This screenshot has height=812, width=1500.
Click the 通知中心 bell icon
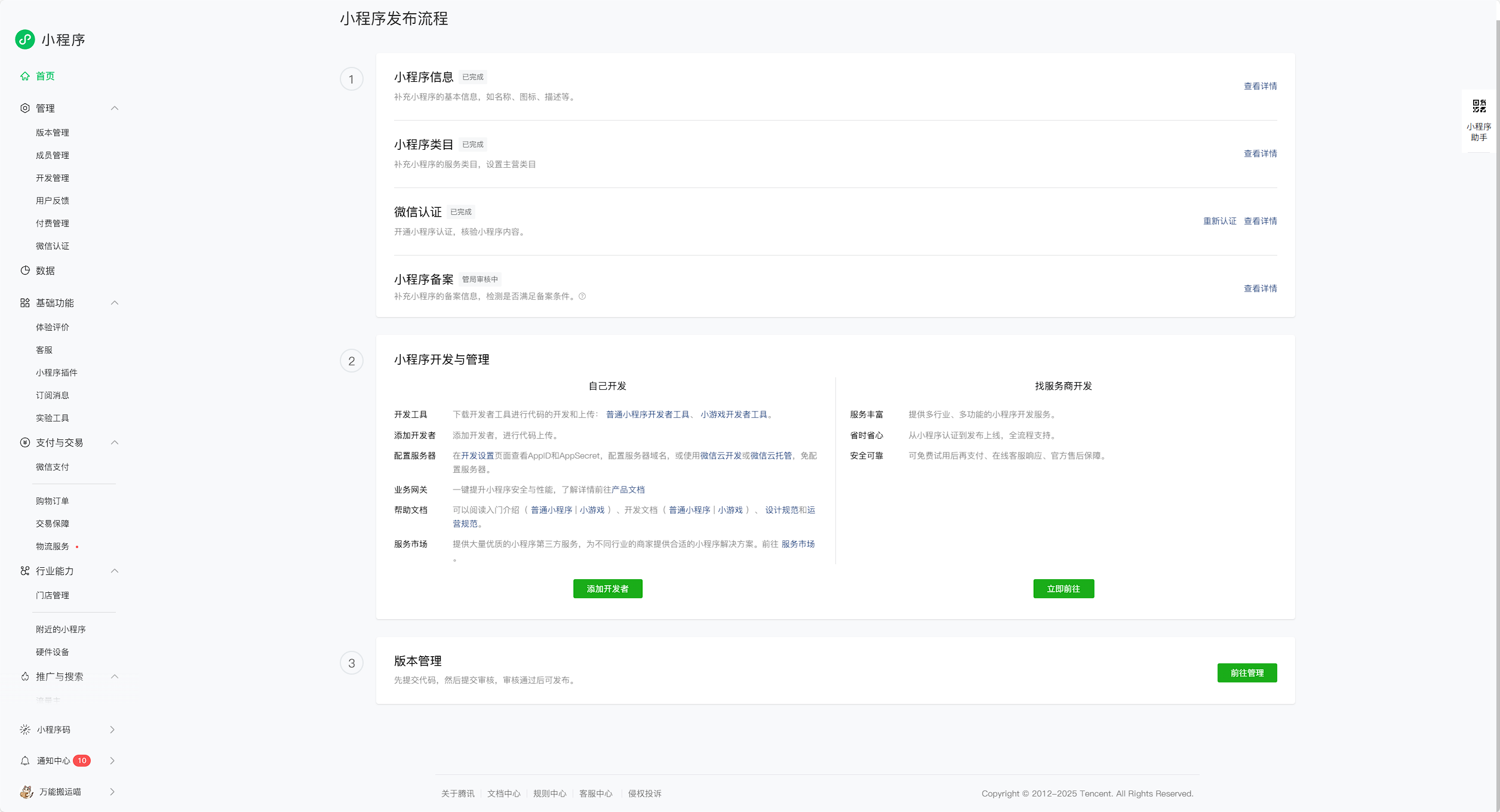pyautogui.click(x=25, y=761)
